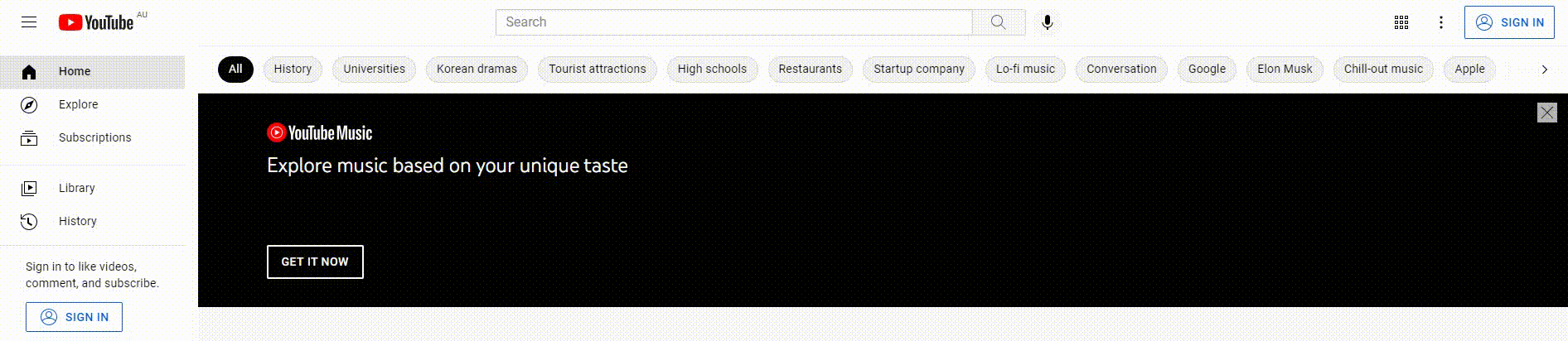Open the three-dot settings menu

1441,22
